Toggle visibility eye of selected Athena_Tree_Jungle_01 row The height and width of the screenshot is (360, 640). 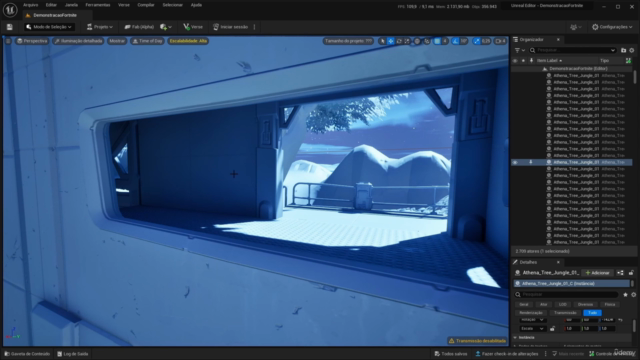[515, 162]
